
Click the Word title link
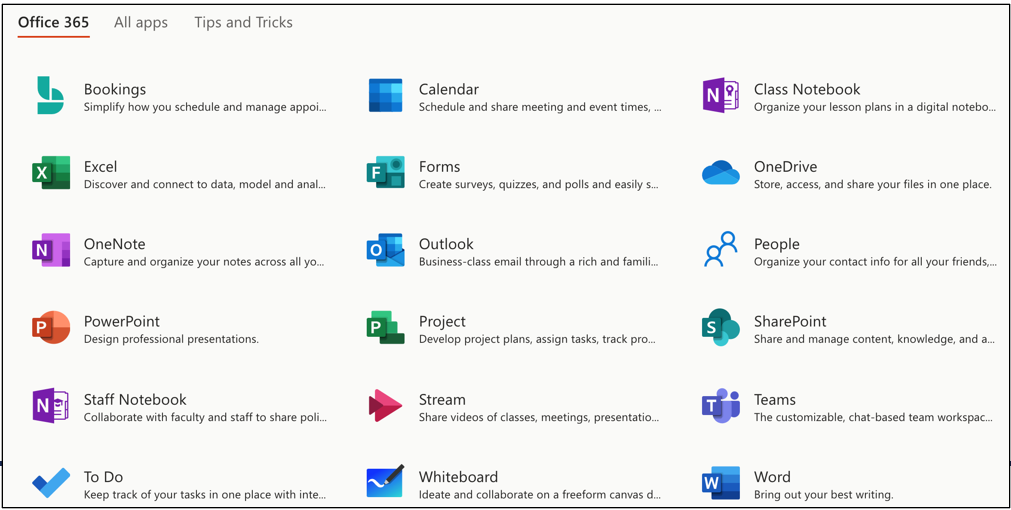click(x=772, y=476)
